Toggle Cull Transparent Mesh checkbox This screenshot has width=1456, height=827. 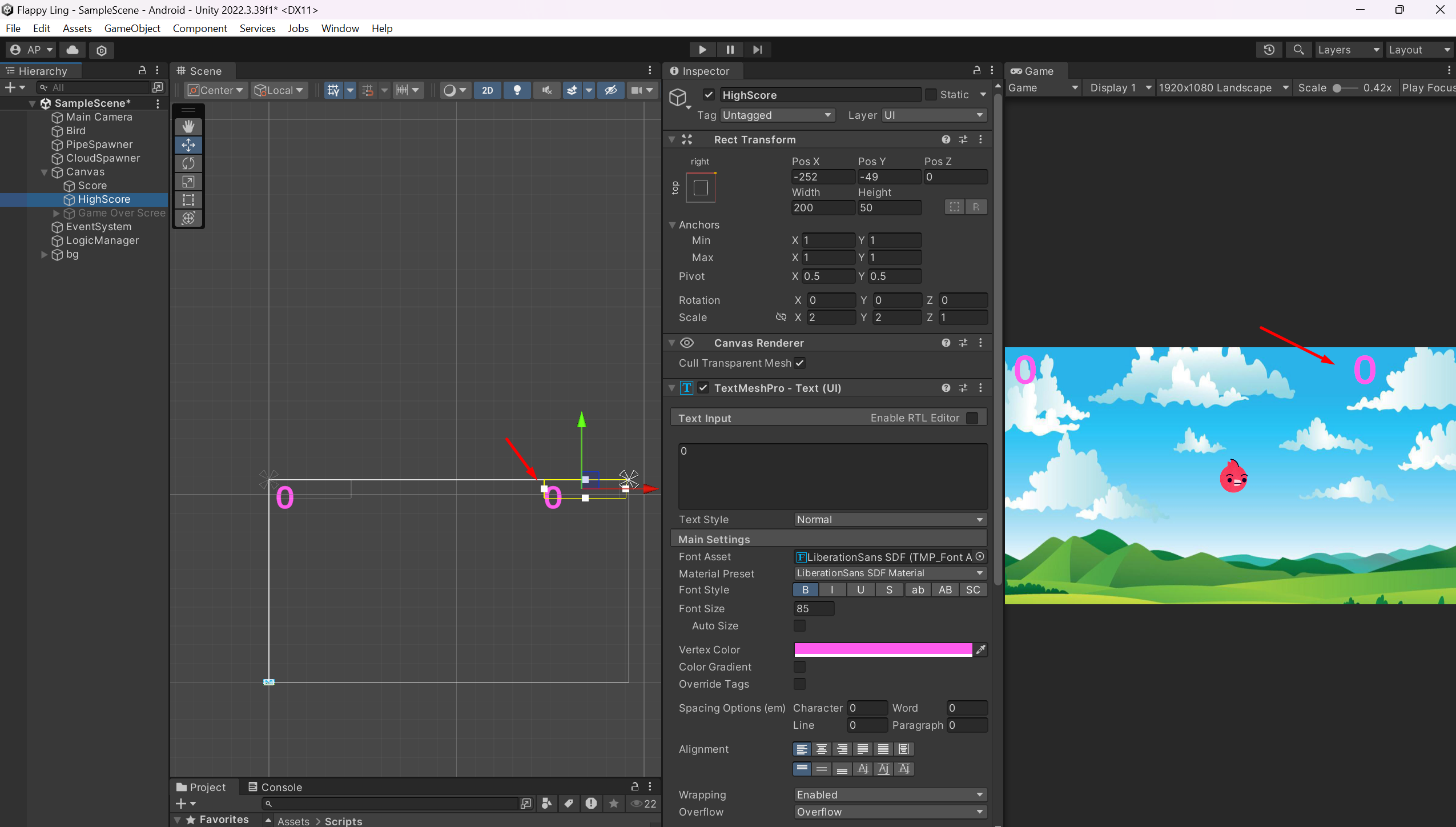pos(800,363)
